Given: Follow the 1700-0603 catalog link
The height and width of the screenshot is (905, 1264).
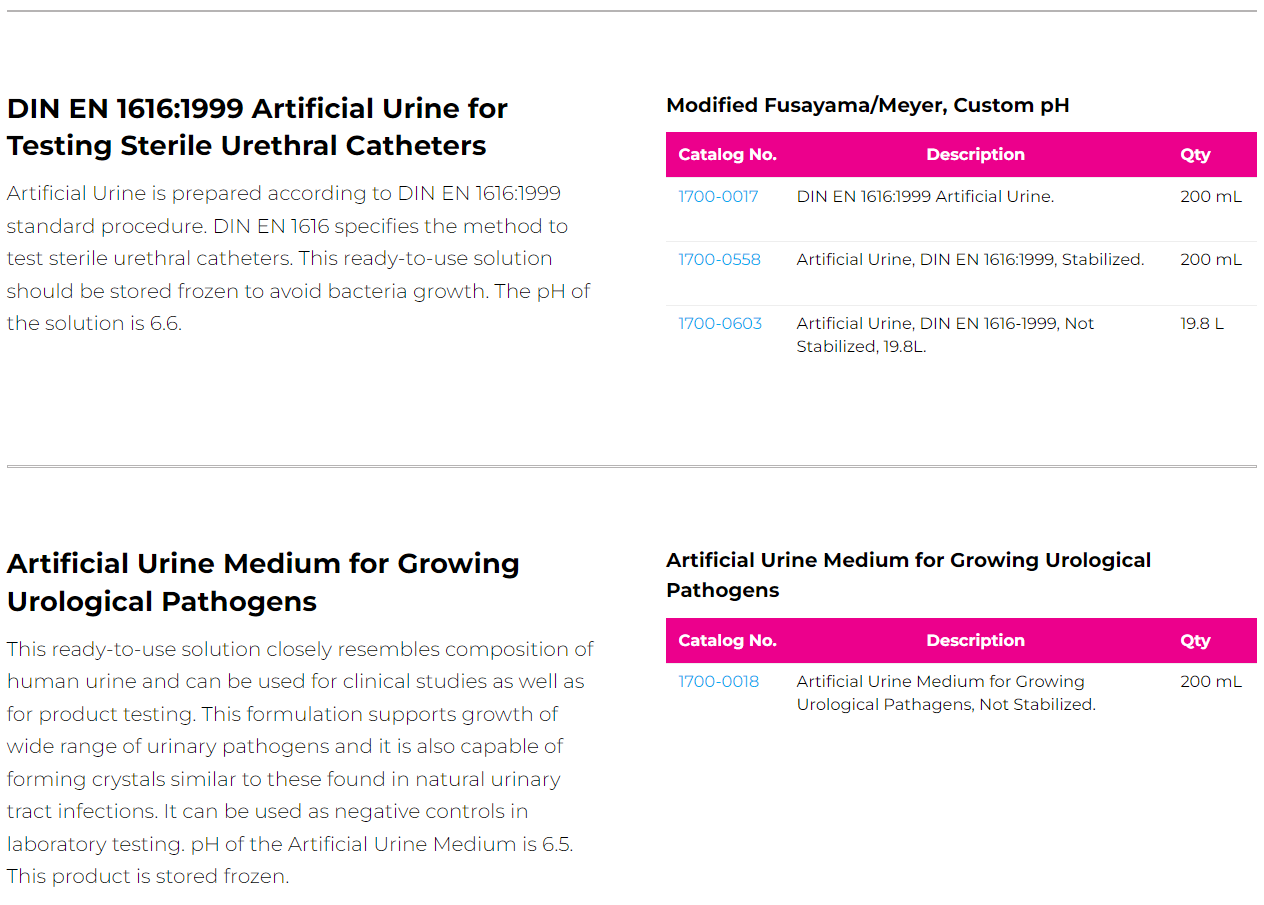Looking at the screenshot, I should tap(720, 324).
